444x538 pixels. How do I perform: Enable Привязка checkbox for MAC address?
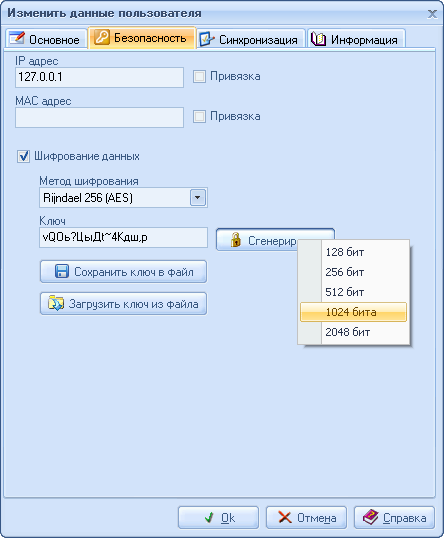pyautogui.click(x=199, y=117)
